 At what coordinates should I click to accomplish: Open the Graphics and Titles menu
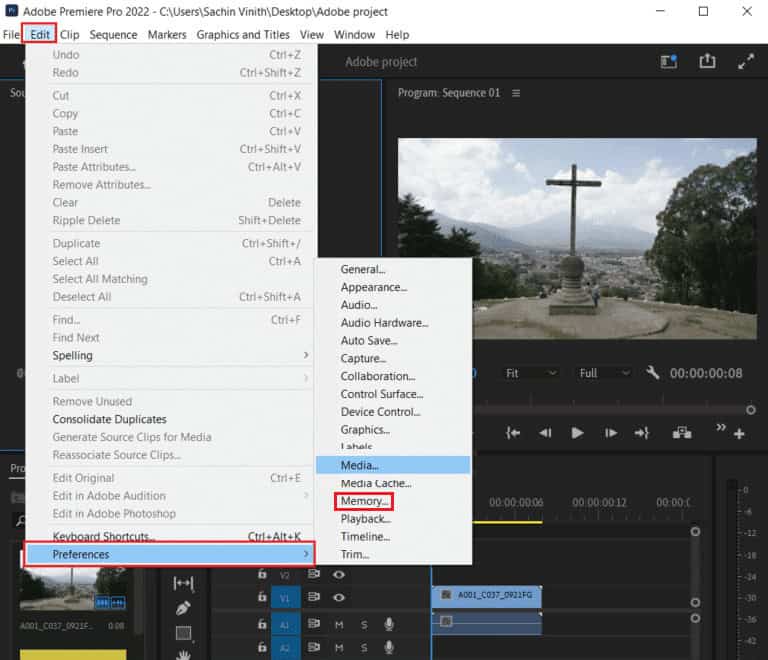pyautogui.click(x=243, y=35)
